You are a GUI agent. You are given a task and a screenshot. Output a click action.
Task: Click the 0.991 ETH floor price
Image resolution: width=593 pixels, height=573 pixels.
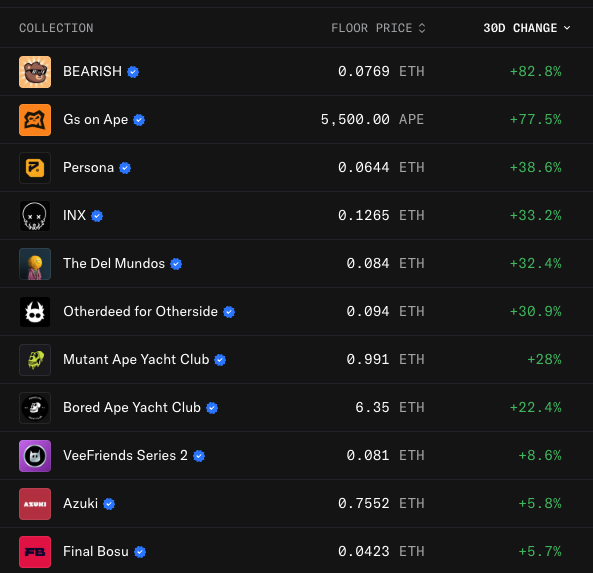[x=386, y=360]
